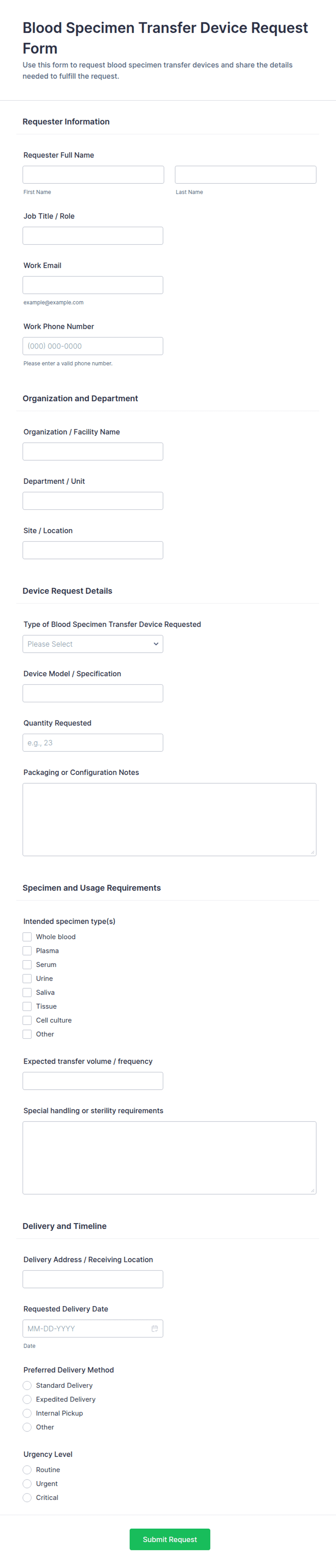Enable the Cell culture checkbox
Viewport: 336px width, 1568px height.
click(x=27, y=1020)
